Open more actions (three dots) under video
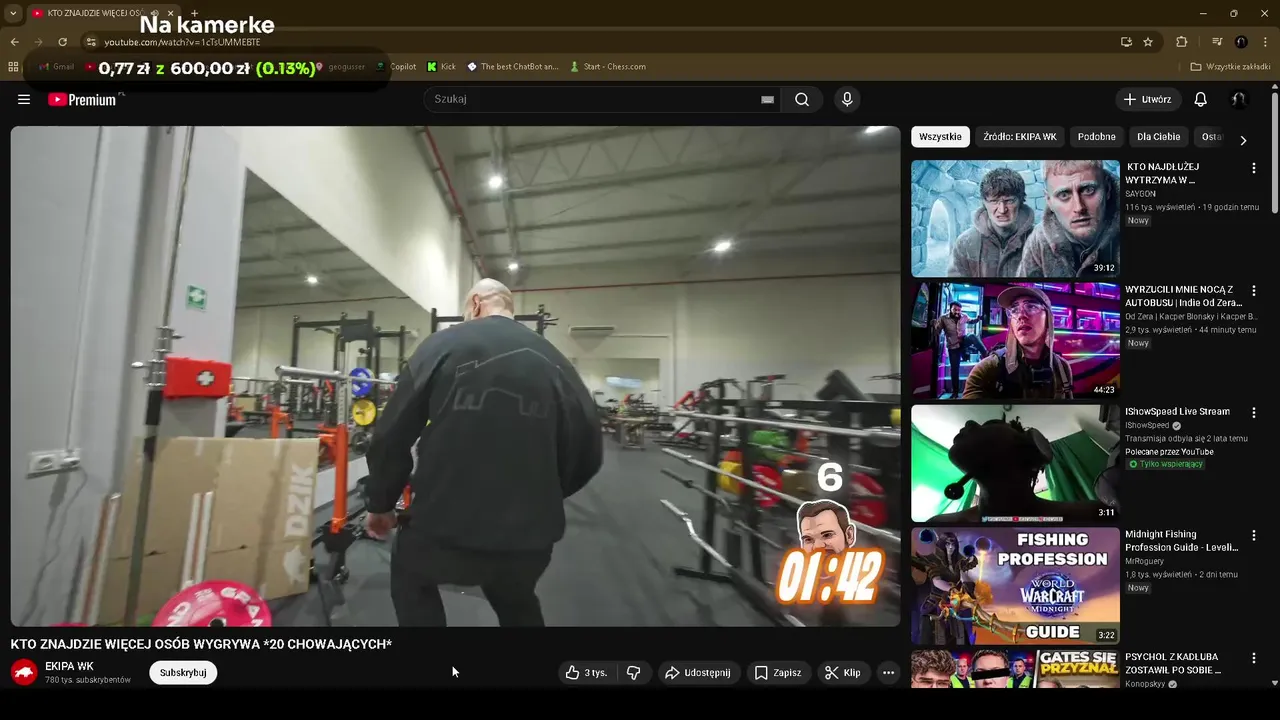The image size is (1280, 720). (x=888, y=673)
